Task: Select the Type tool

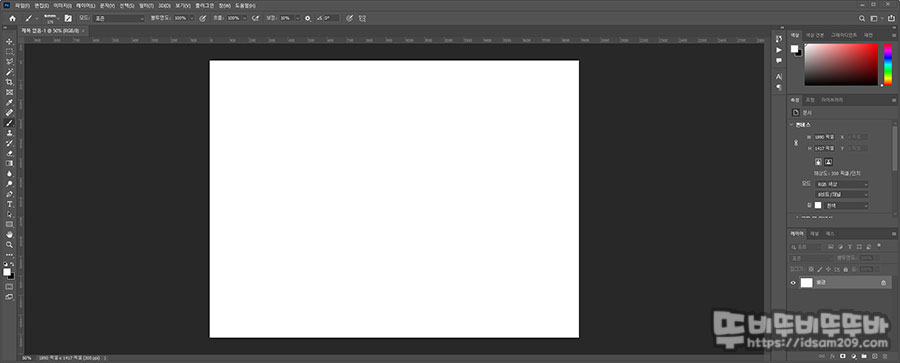Action: pyautogui.click(x=9, y=204)
